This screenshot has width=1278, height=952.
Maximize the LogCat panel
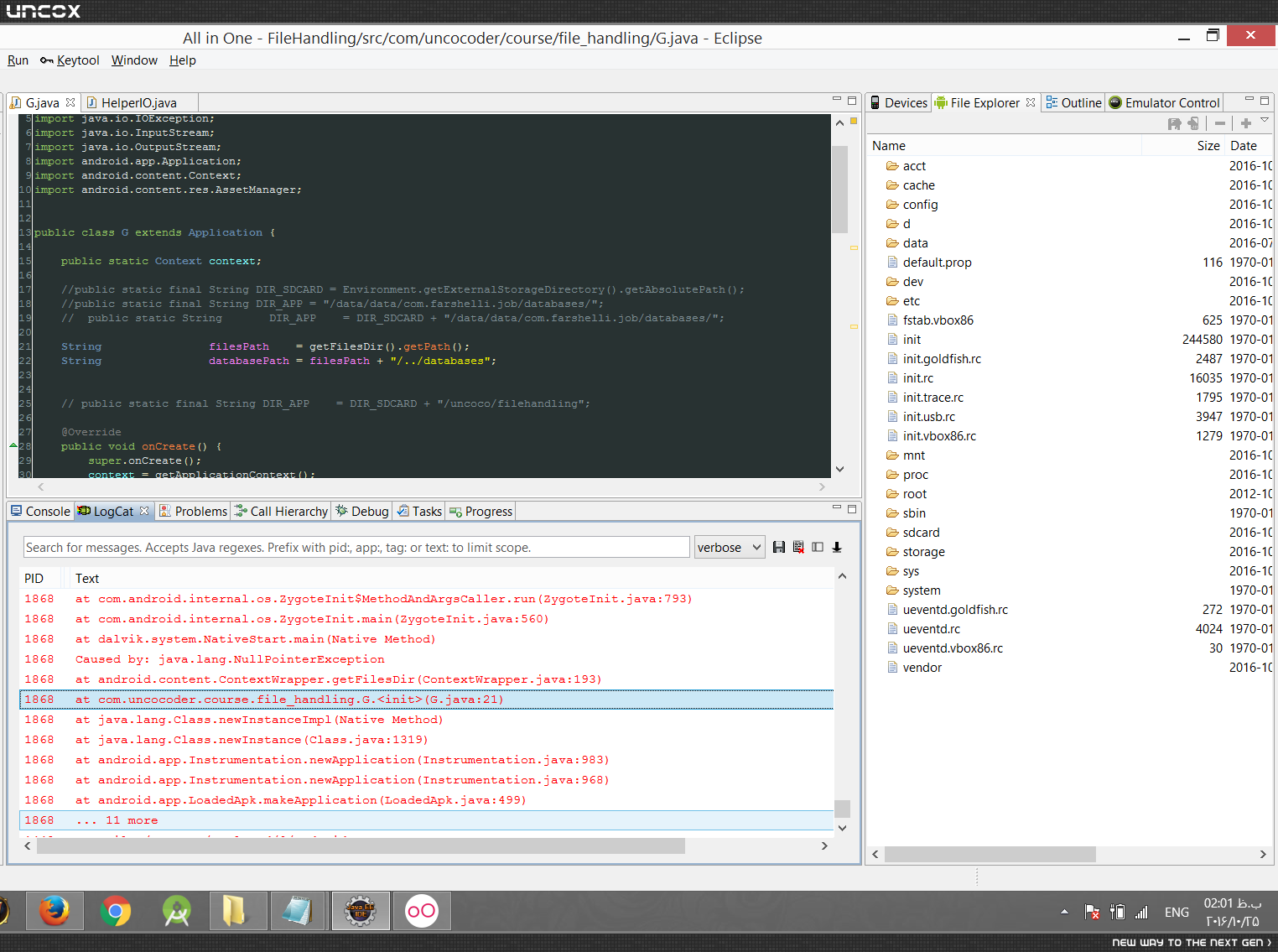852,508
